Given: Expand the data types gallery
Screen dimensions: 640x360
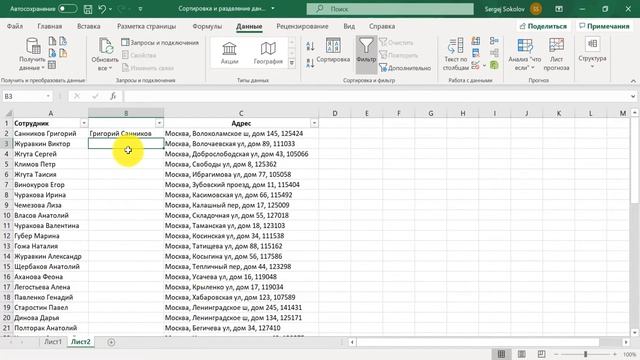Looking at the screenshot, I should 292,63.
